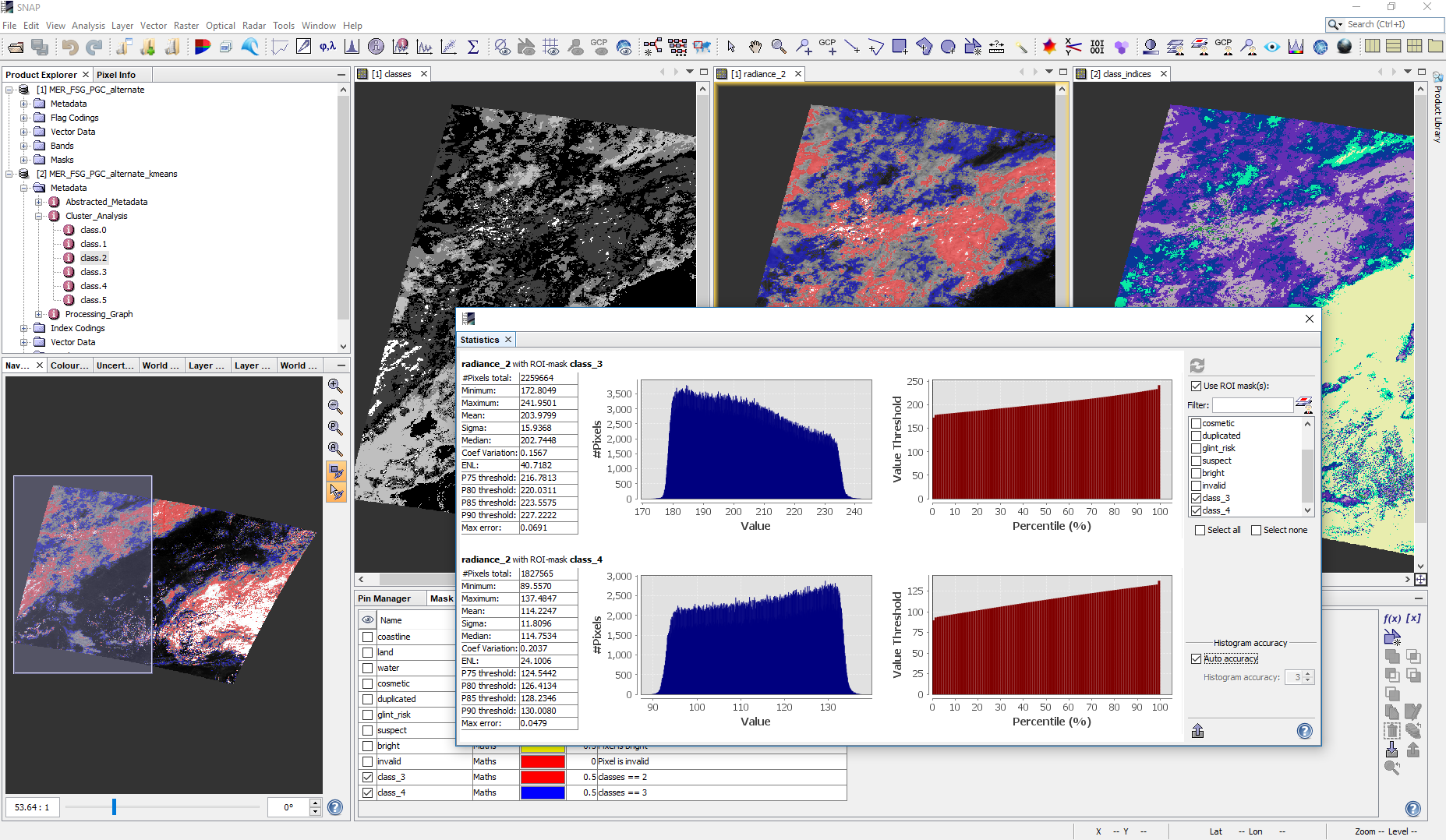1446x840 pixels.
Task: Click the Open Product folder icon
Action: click(16, 48)
